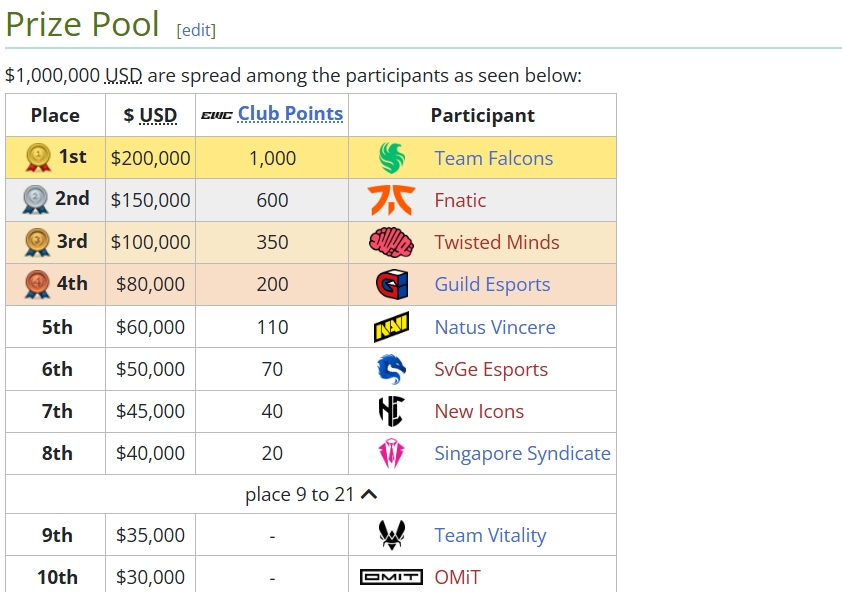842x592 pixels.
Task: Click the Guild Esports logo icon
Action: pyautogui.click(x=392, y=284)
